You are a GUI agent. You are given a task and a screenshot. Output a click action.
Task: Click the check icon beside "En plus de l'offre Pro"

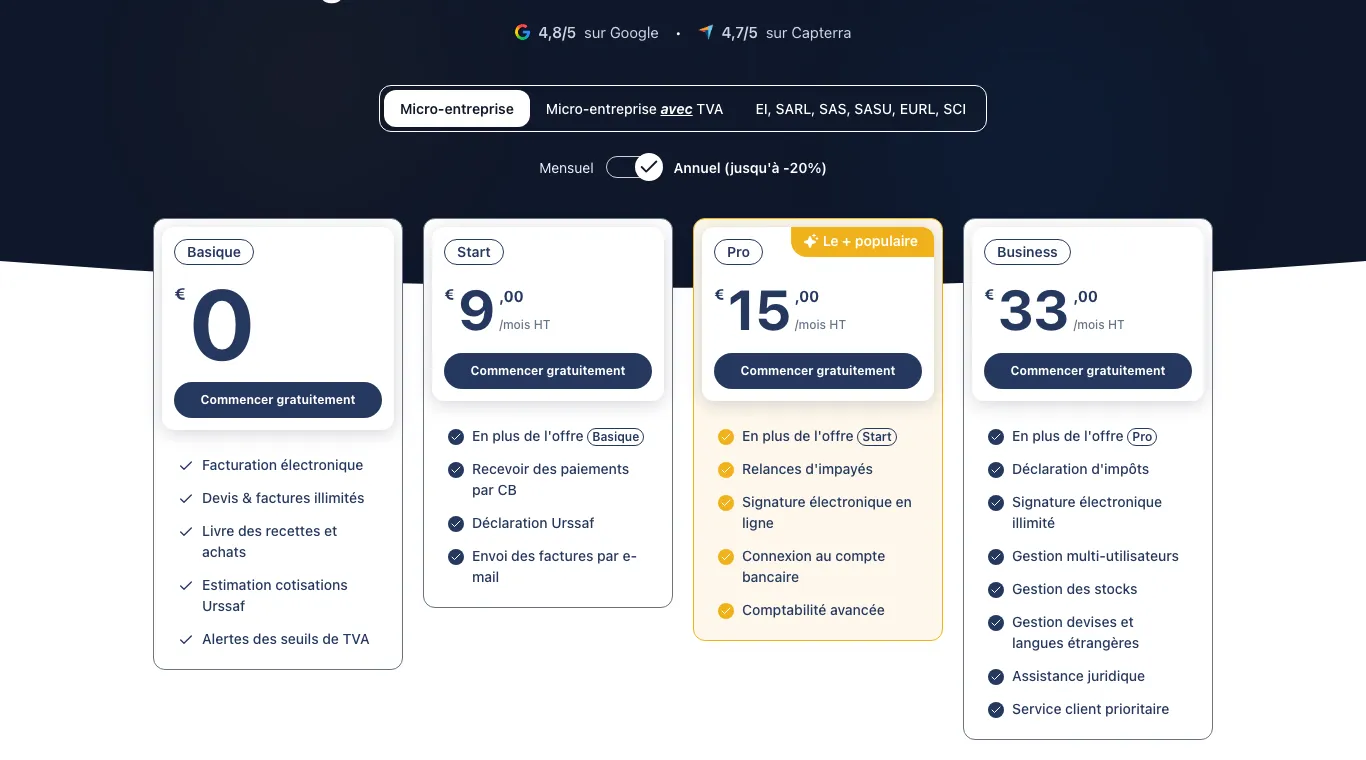[996, 437]
